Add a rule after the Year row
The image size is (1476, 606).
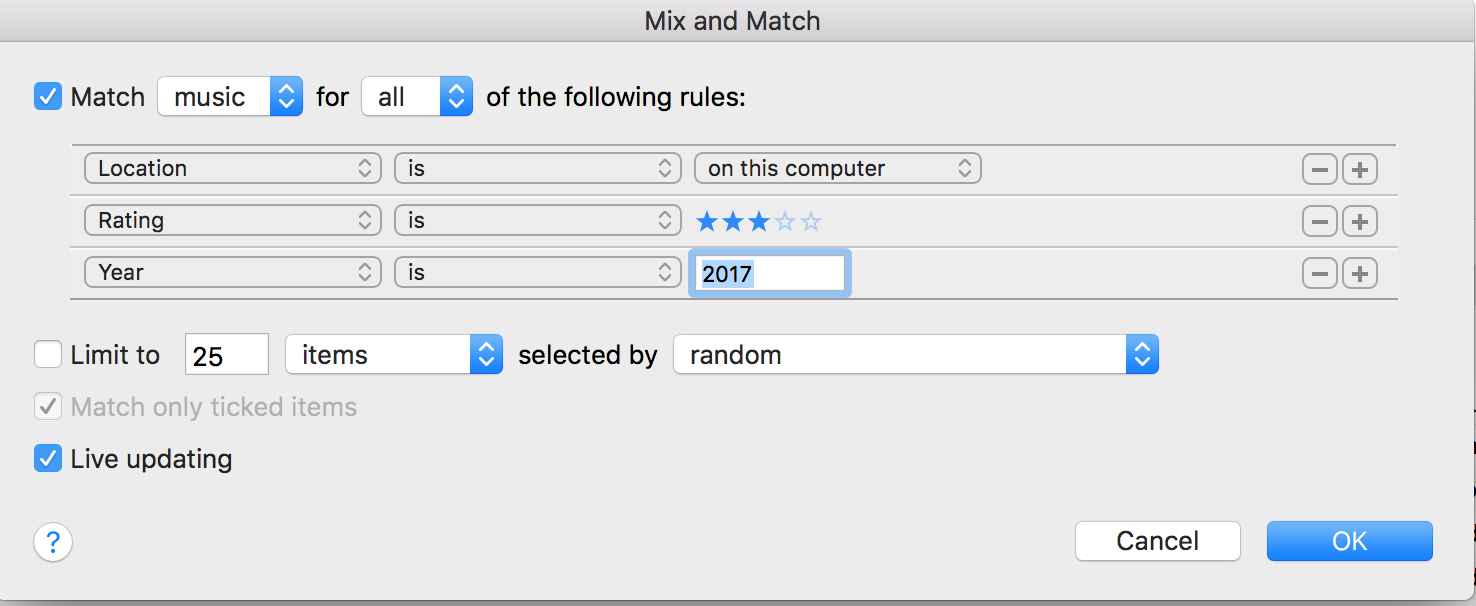1359,273
